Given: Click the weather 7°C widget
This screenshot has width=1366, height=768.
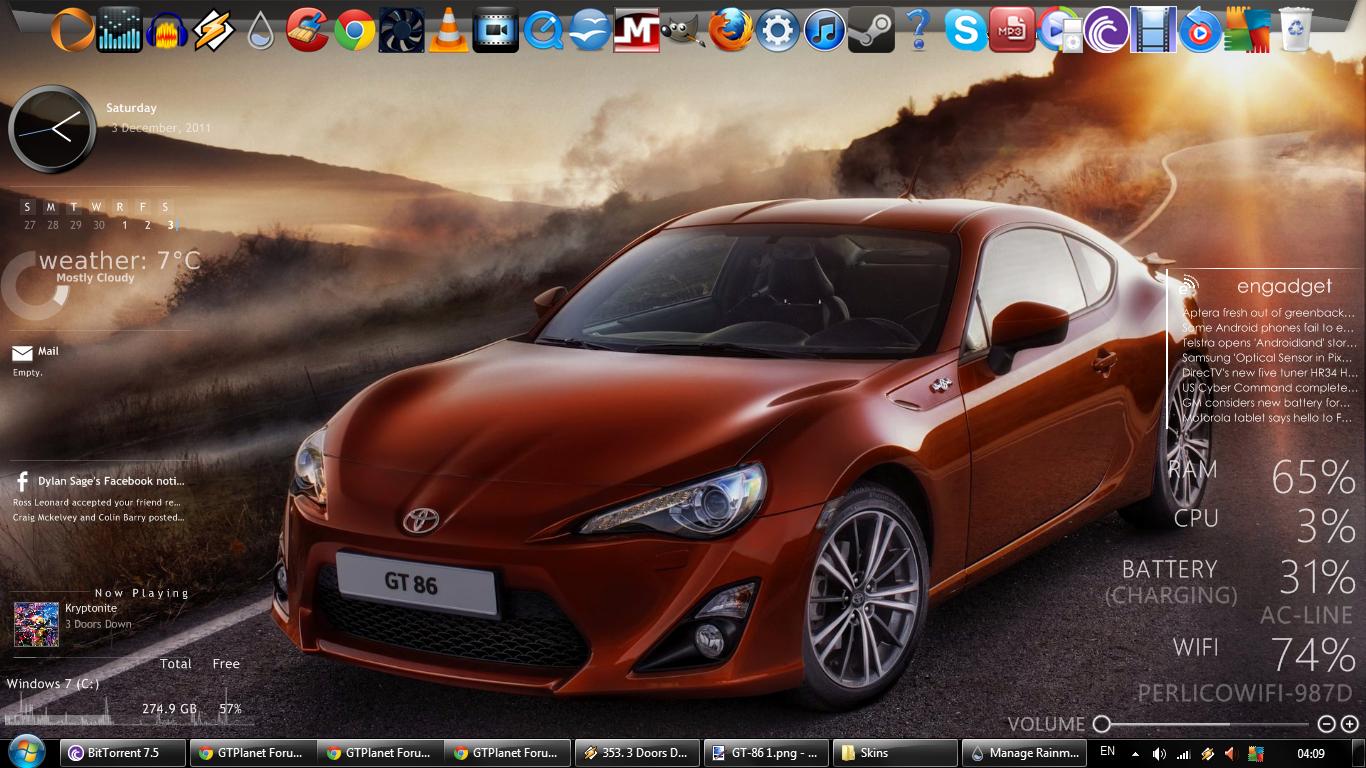Looking at the screenshot, I should (x=120, y=261).
